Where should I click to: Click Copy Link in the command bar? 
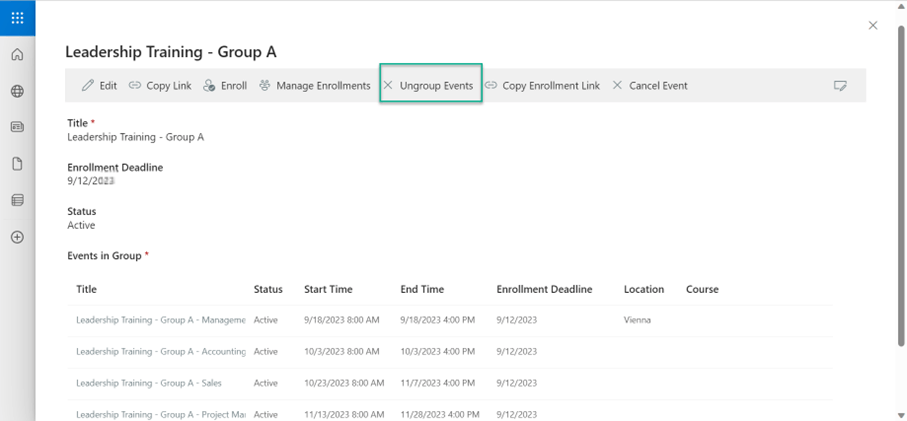click(160, 86)
